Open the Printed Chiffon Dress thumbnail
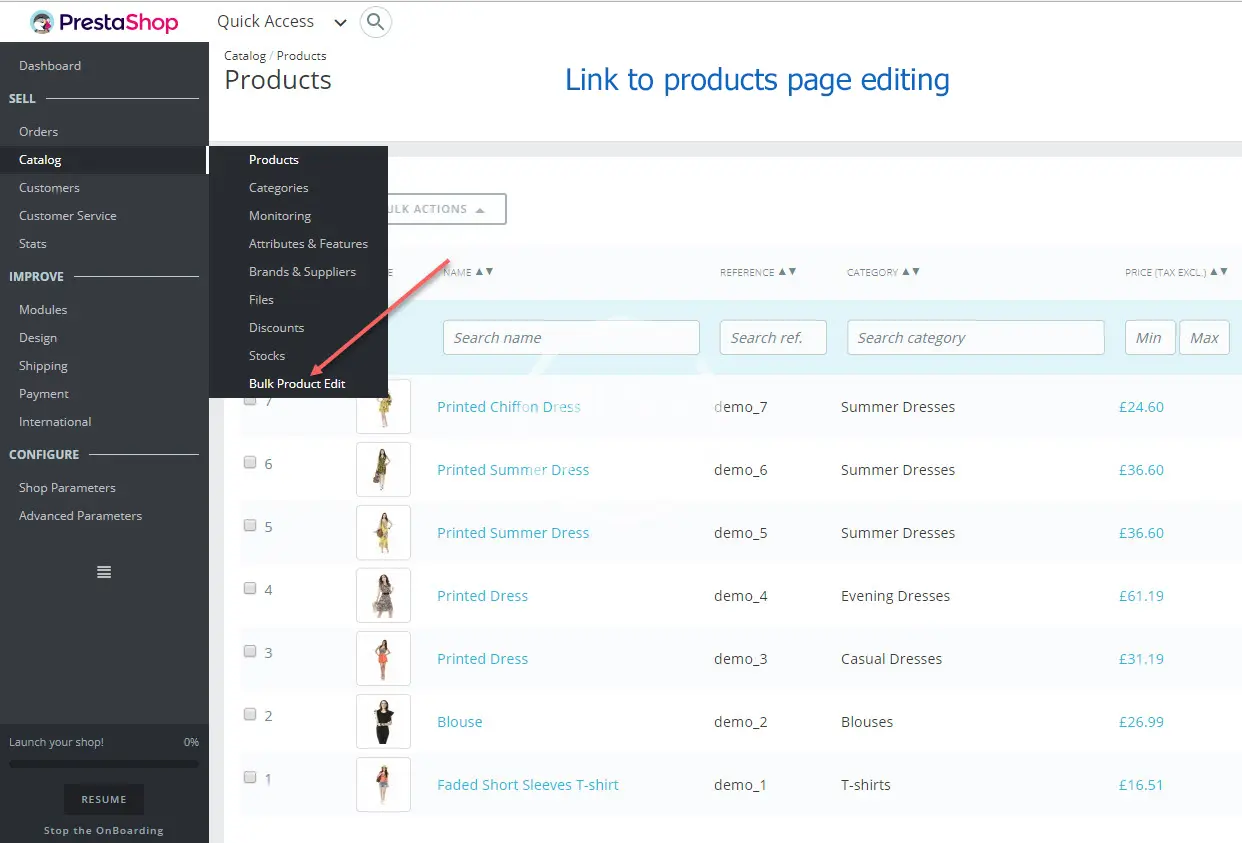Screen dimensions: 1242x843 pos(383,407)
